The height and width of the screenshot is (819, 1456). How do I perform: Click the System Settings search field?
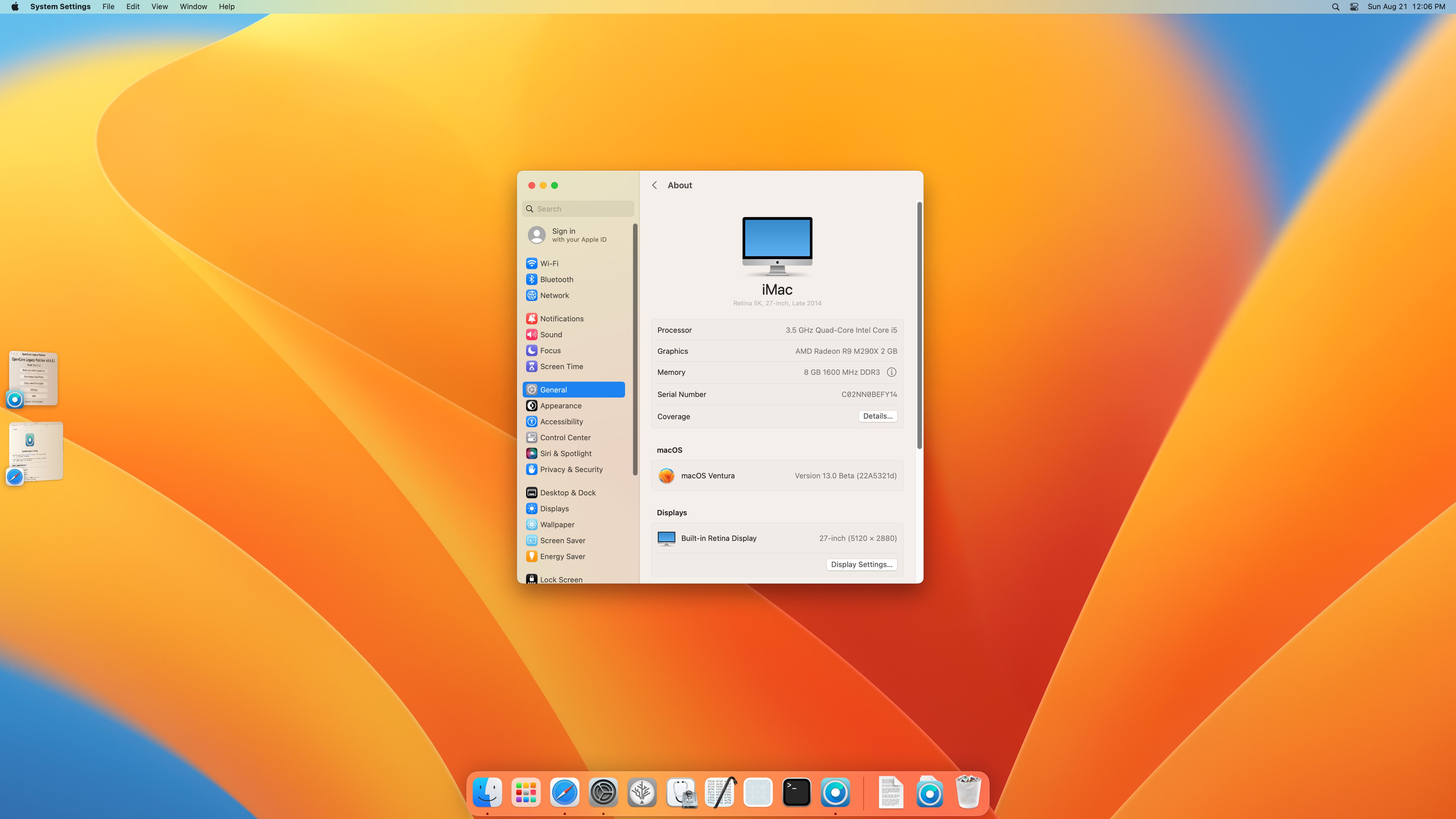(578, 209)
